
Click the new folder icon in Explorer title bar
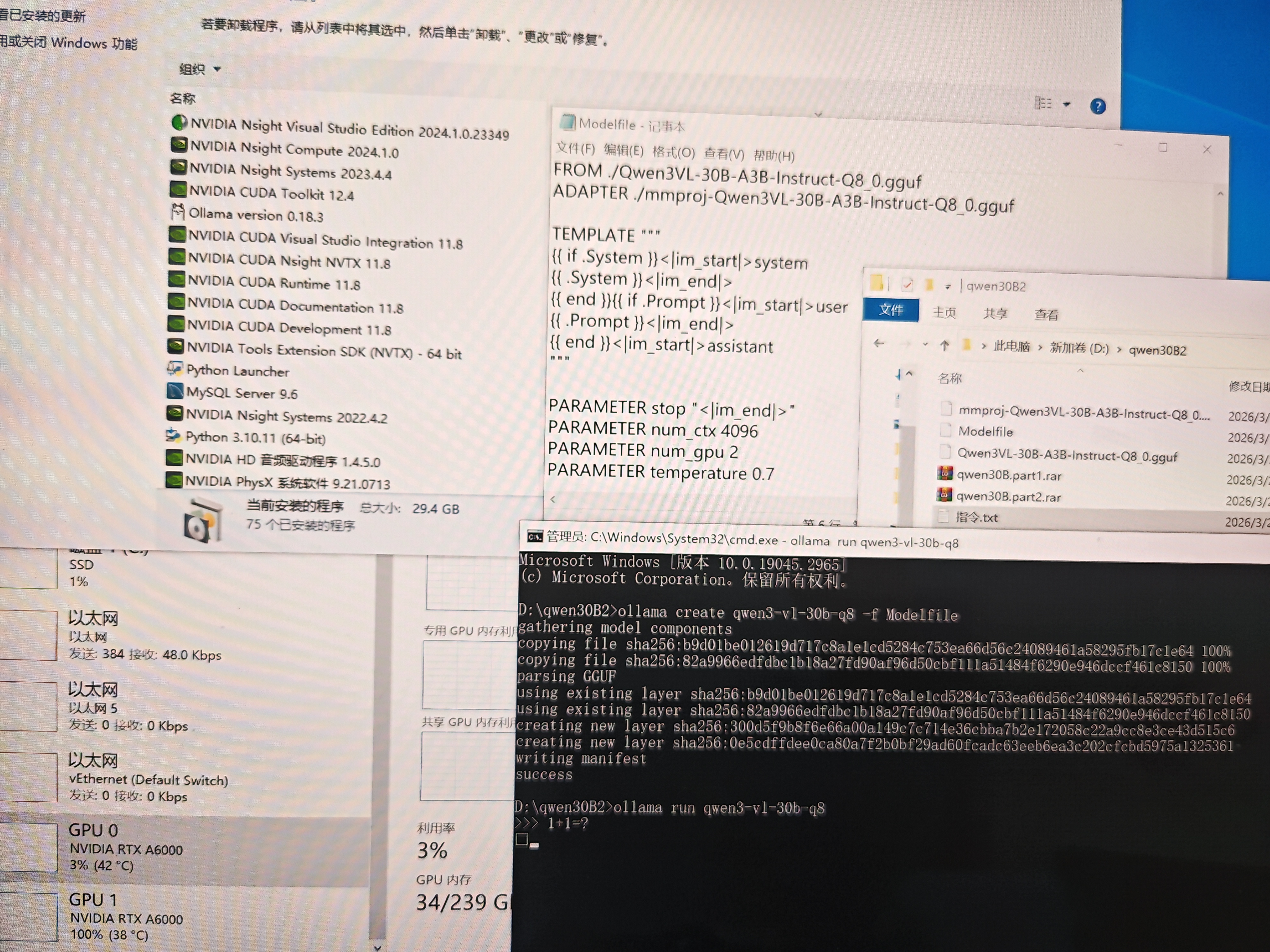pyautogui.click(x=929, y=284)
